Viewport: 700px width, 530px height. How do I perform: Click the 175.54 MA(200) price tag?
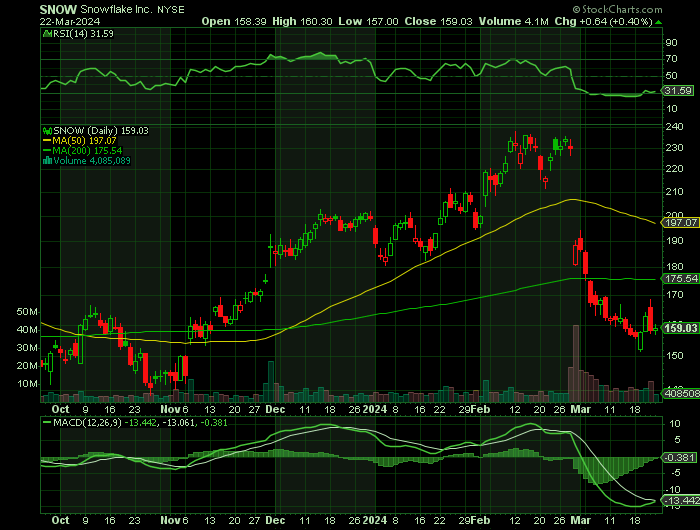click(x=680, y=279)
